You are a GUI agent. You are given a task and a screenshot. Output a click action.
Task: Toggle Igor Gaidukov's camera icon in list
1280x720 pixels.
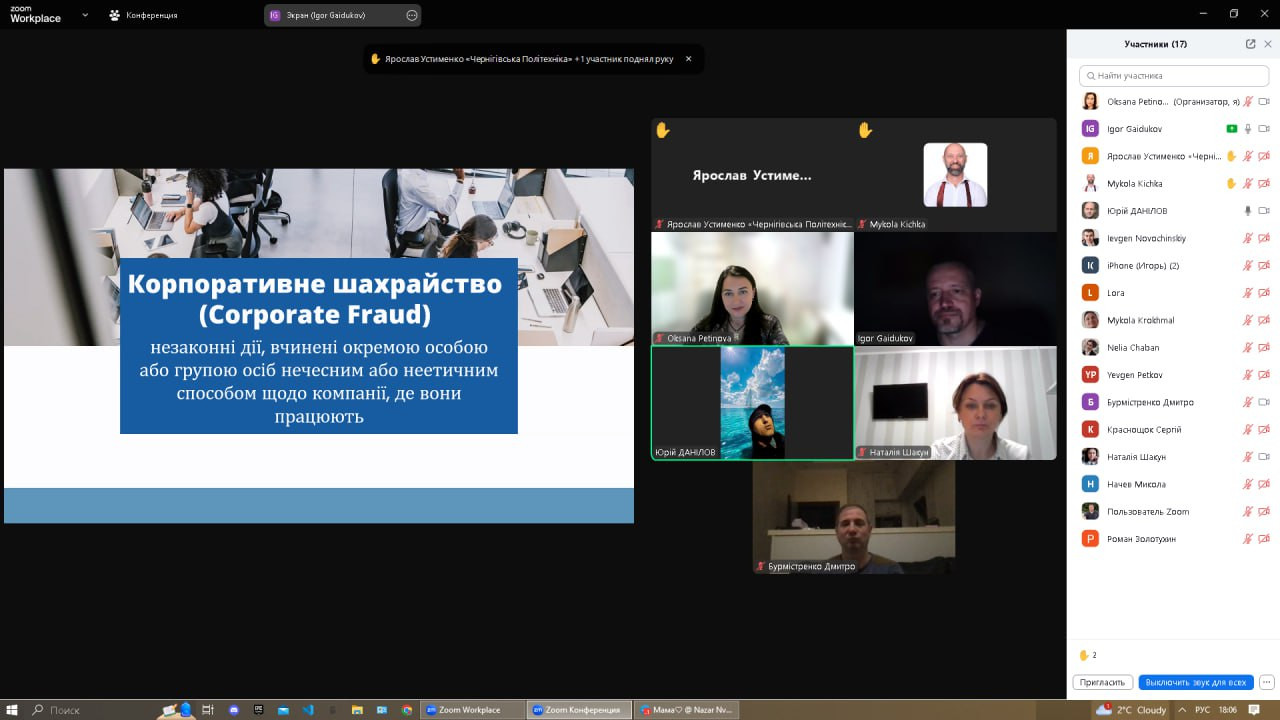pyautogui.click(x=1264, y=129)
